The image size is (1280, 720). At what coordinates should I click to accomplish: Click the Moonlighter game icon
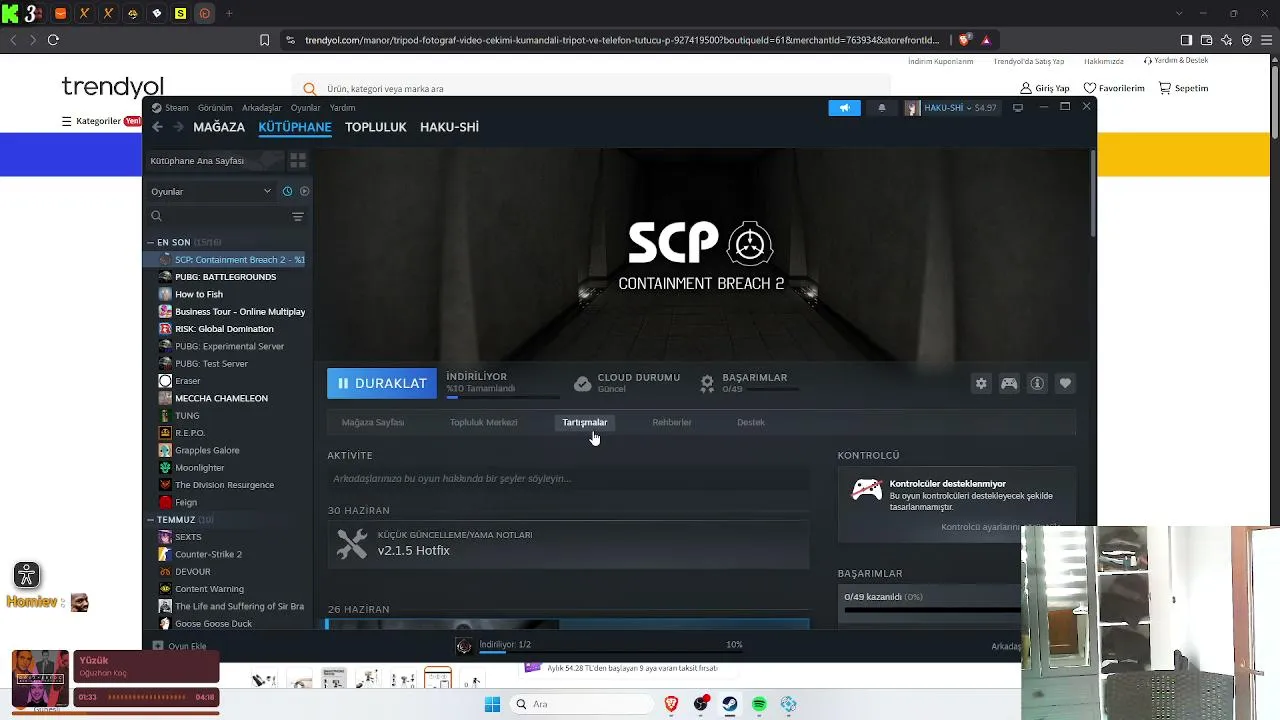point(165,468)
